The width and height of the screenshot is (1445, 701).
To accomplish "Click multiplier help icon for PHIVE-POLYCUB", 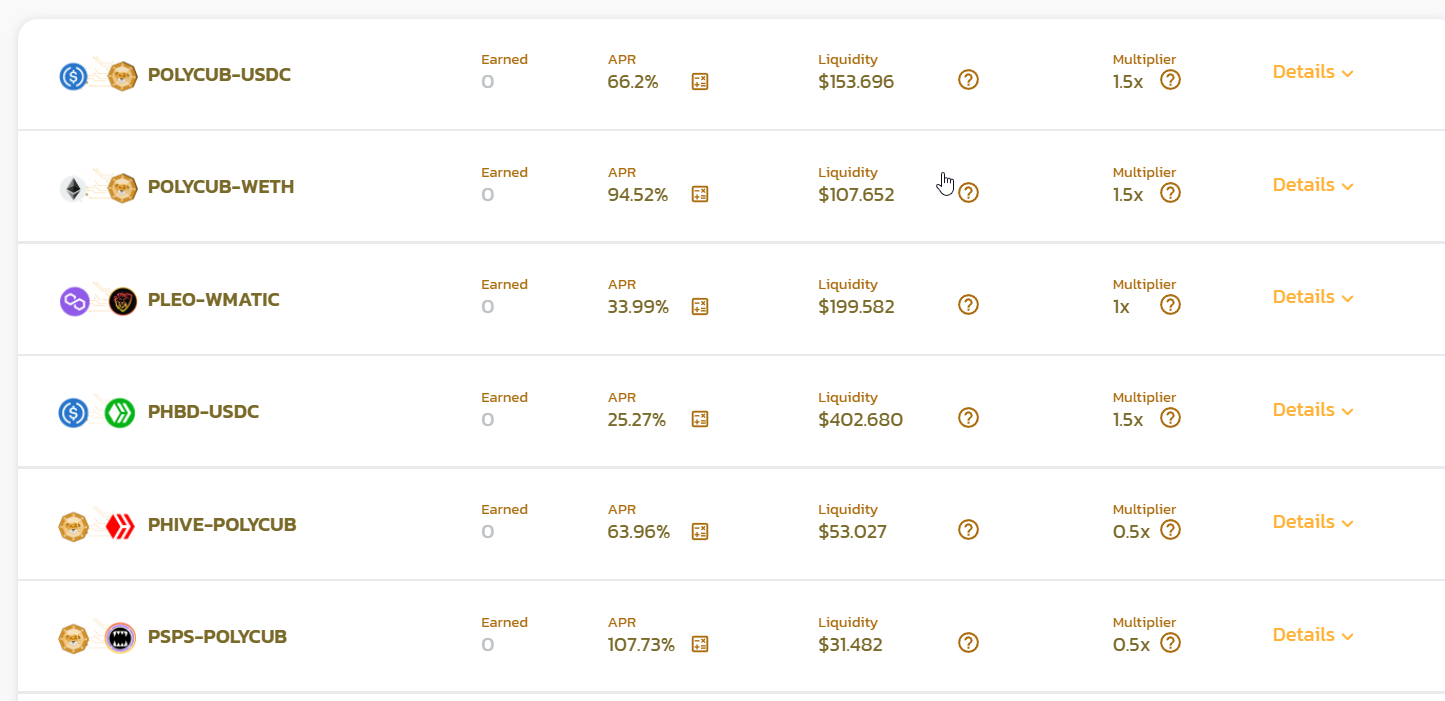I will pyautogui.click(x=1170, y=530).
